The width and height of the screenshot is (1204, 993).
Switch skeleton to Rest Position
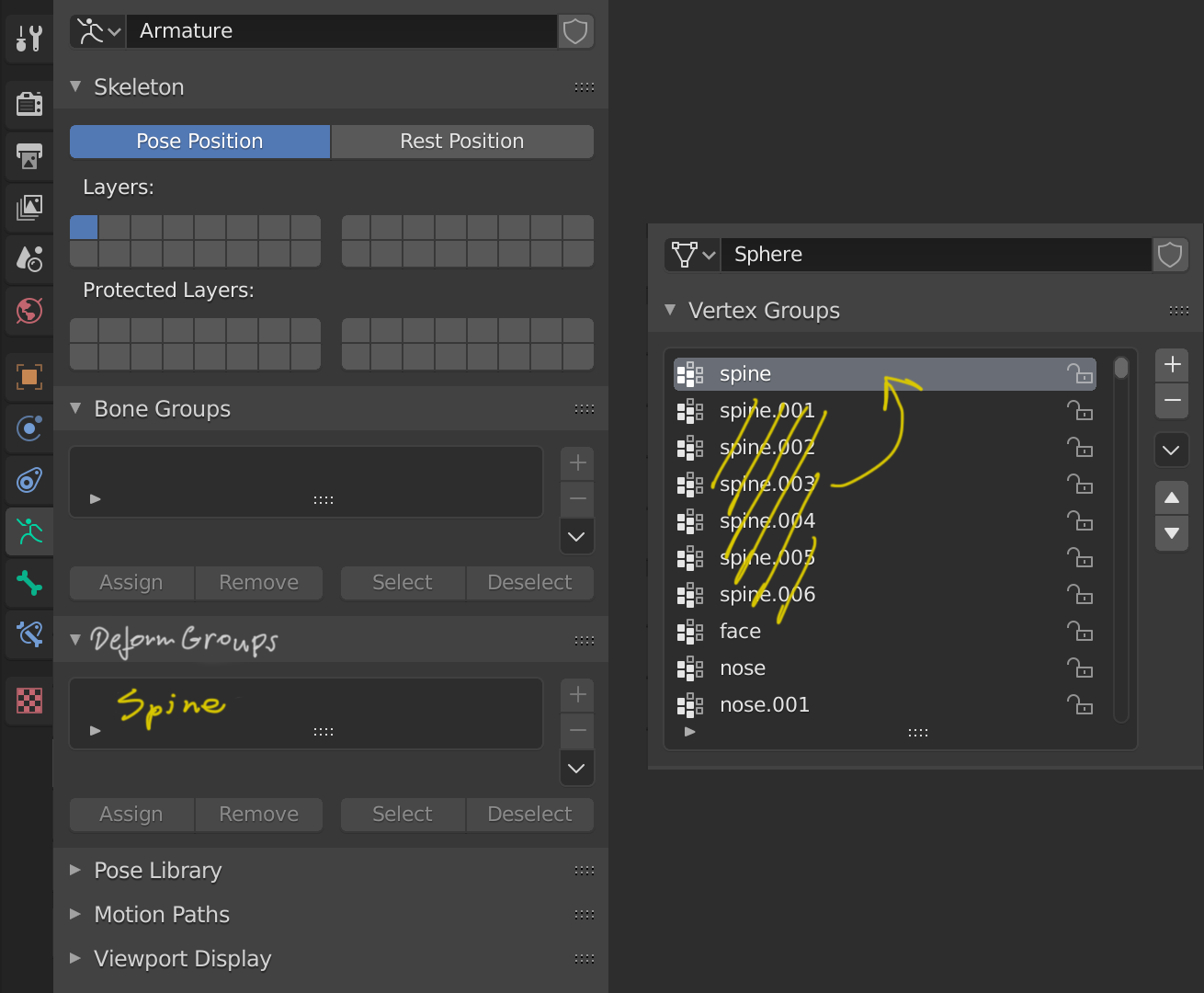pyautogui.click(x=462, y=142)
